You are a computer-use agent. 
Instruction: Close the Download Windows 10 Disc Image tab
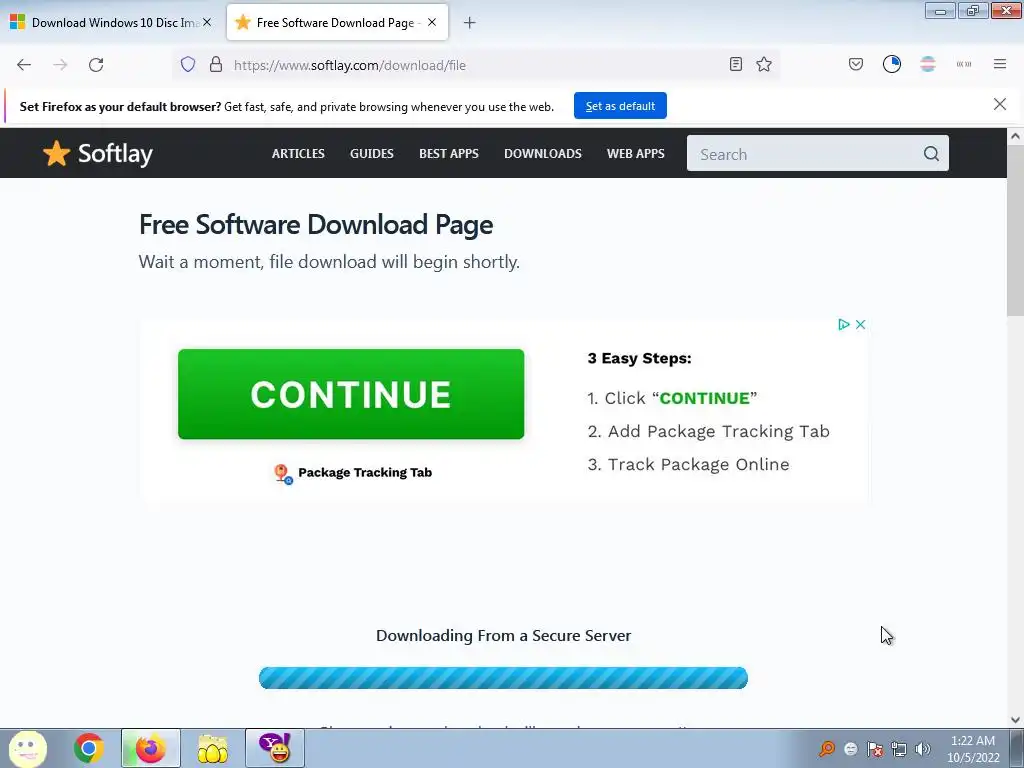coord(207,22)
